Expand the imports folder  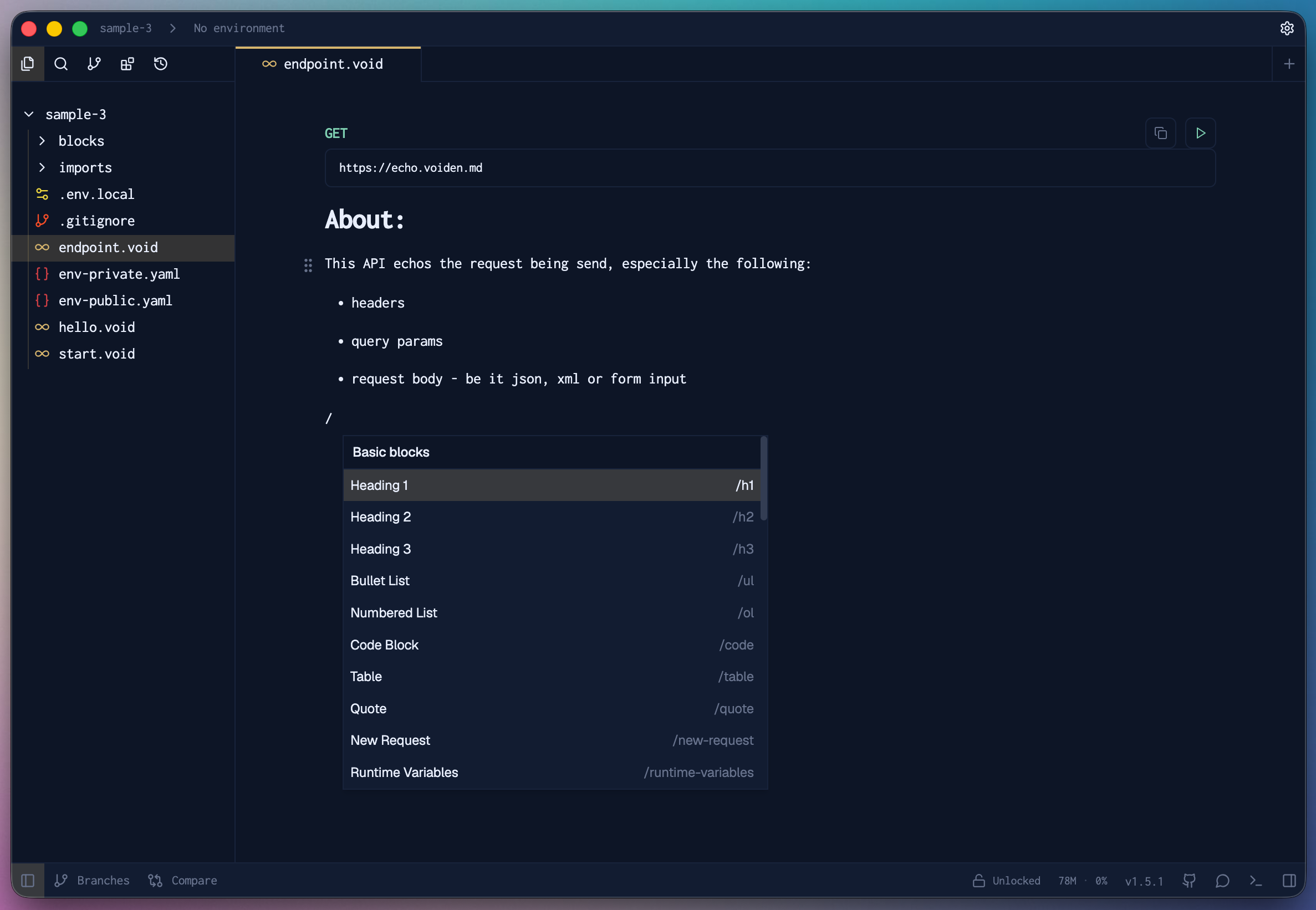coord(123,167)
